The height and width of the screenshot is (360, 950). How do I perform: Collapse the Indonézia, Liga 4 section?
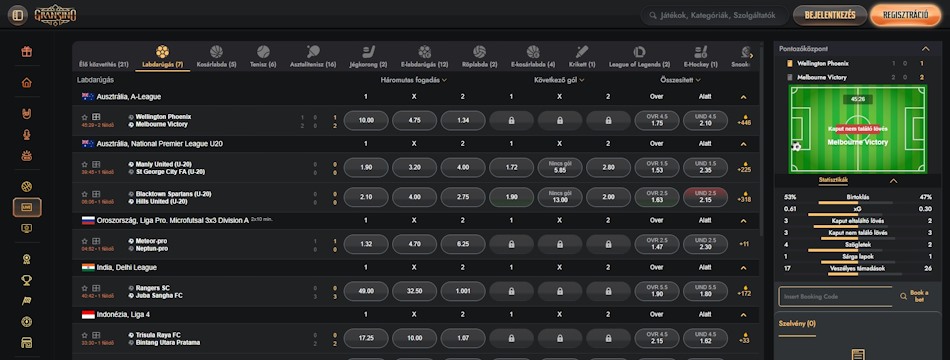pos(743,315)
